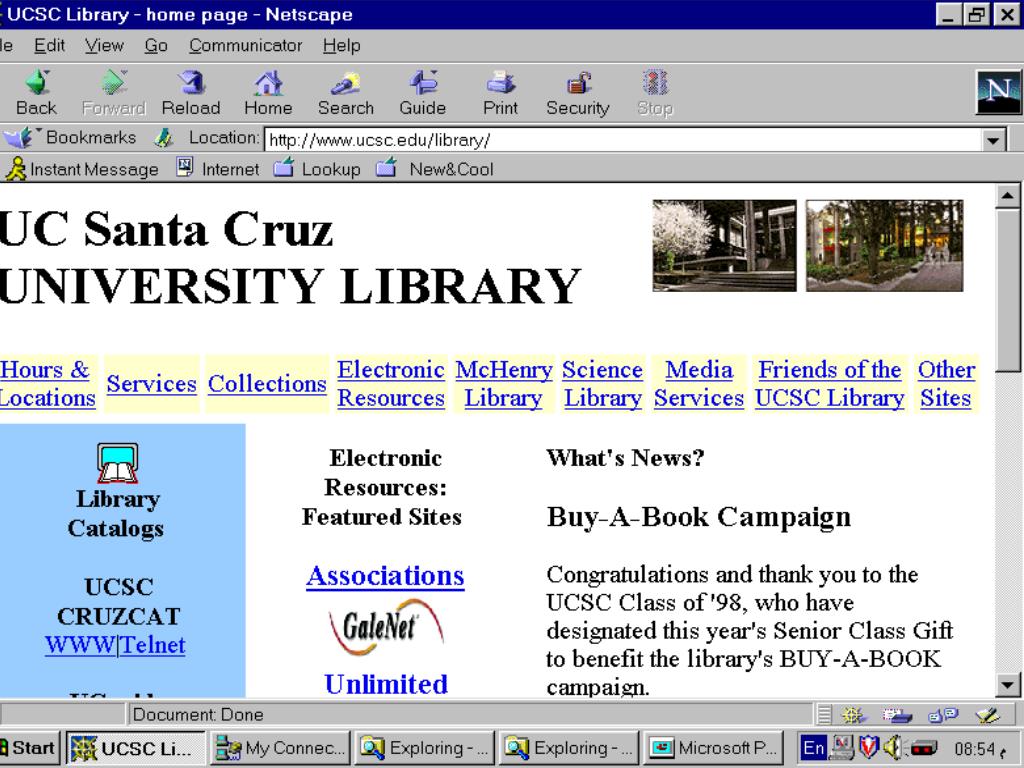Open the Security info button
The image size is (1024, 768).
(x=577, y=93)
